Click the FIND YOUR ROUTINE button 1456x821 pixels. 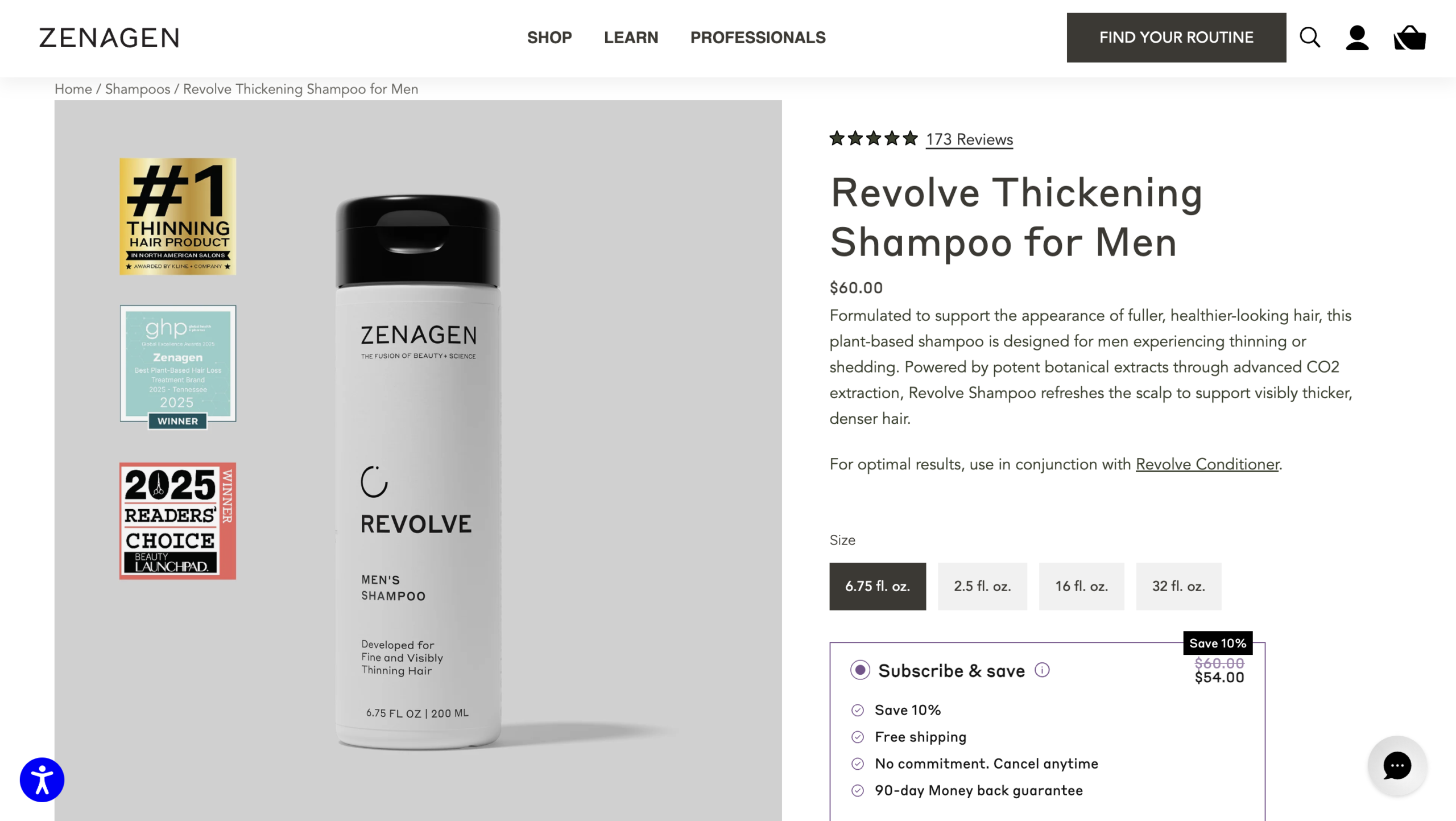click(x=1176, y=38)
